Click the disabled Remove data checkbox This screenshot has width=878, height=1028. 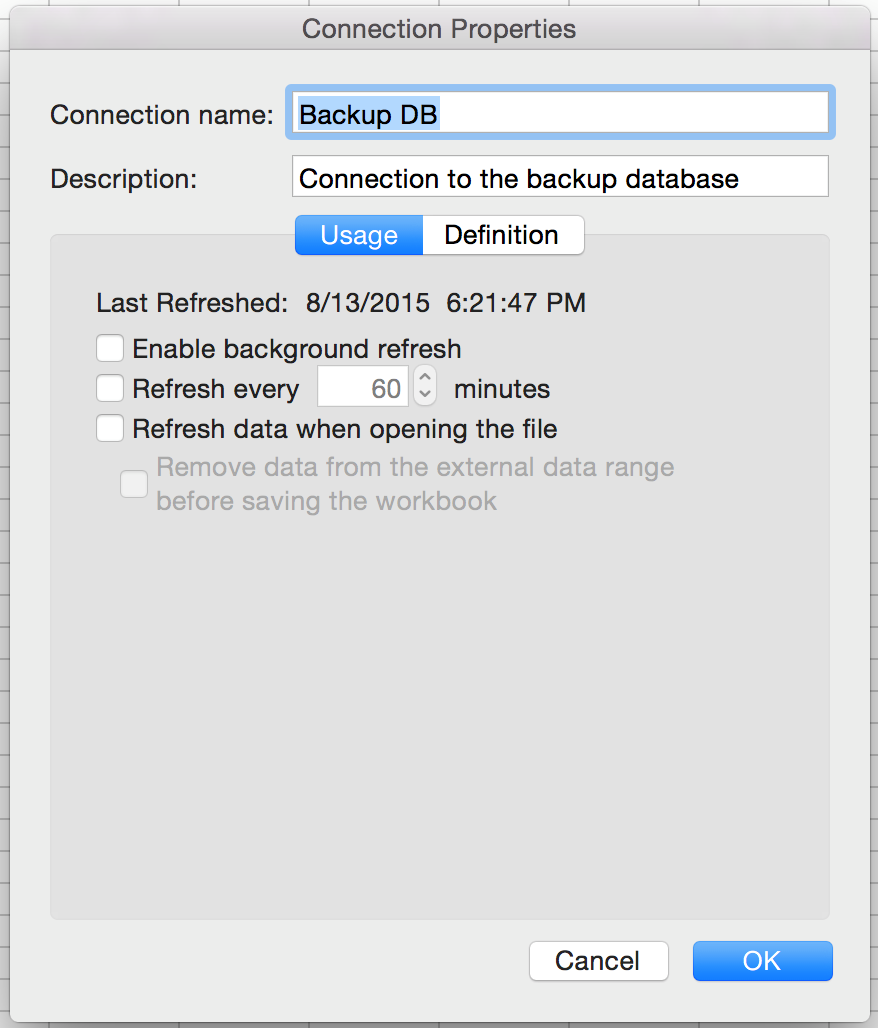tap(134, 485)
